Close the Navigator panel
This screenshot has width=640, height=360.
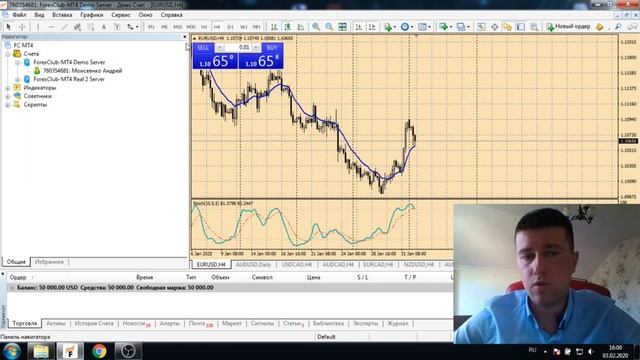tap(184, 37)
